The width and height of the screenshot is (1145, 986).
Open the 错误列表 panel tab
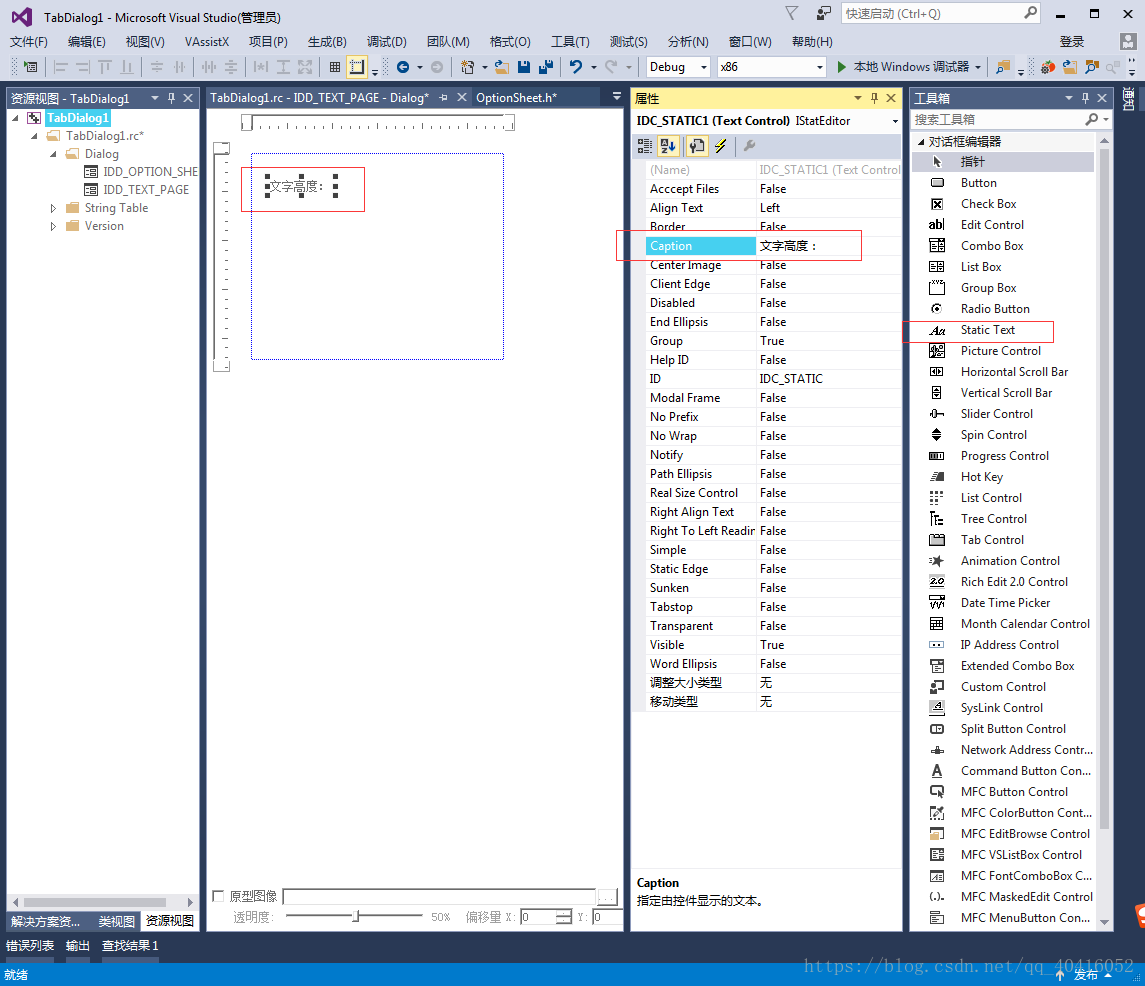(x=30, y=946)
